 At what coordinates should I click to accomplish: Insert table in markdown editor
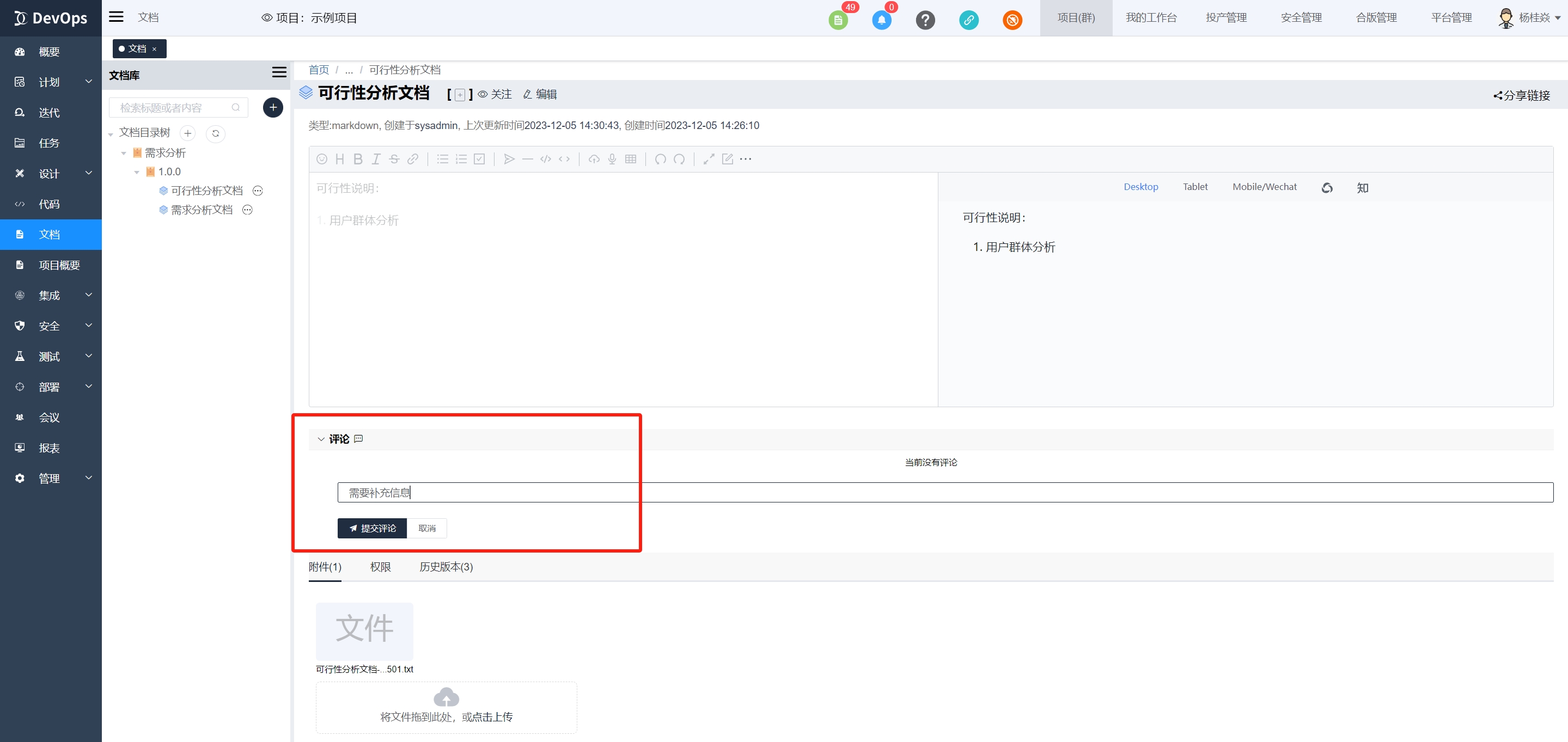click(631, 160)
